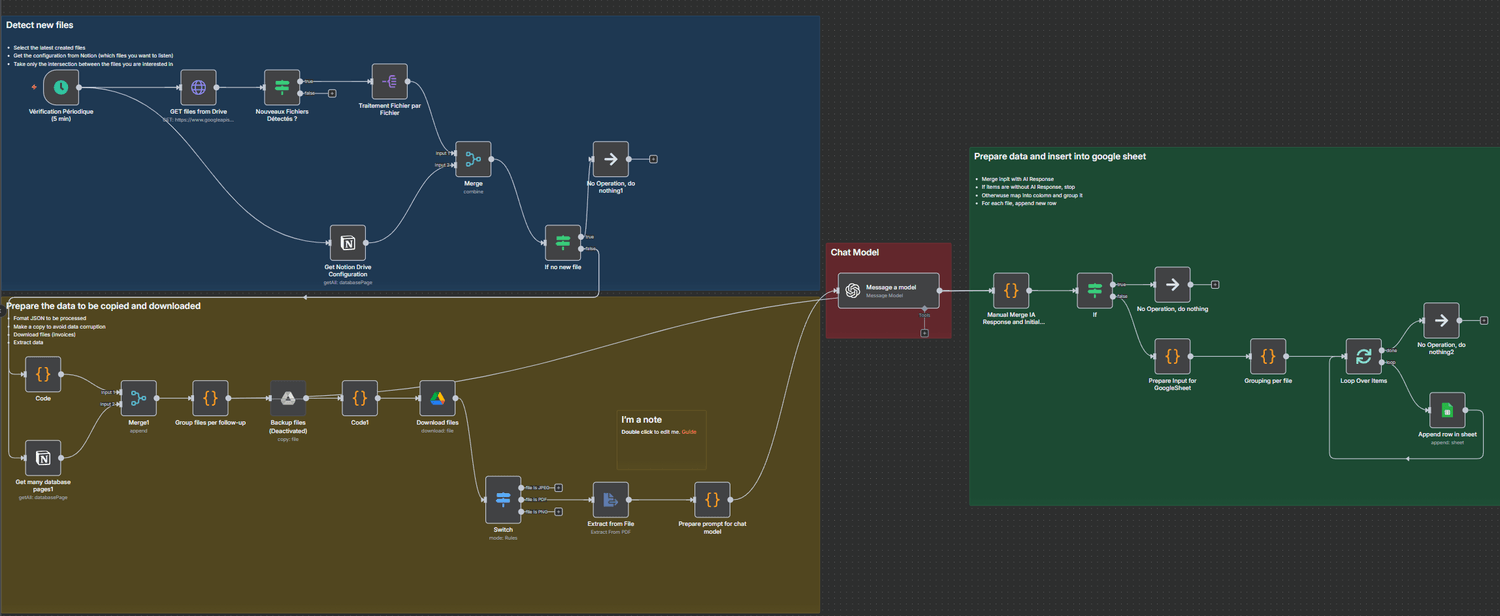Click the Prepare Input for GoogleSheet label
The width and height of the screenshot is (1500, 616).
tap(1172, 384)
